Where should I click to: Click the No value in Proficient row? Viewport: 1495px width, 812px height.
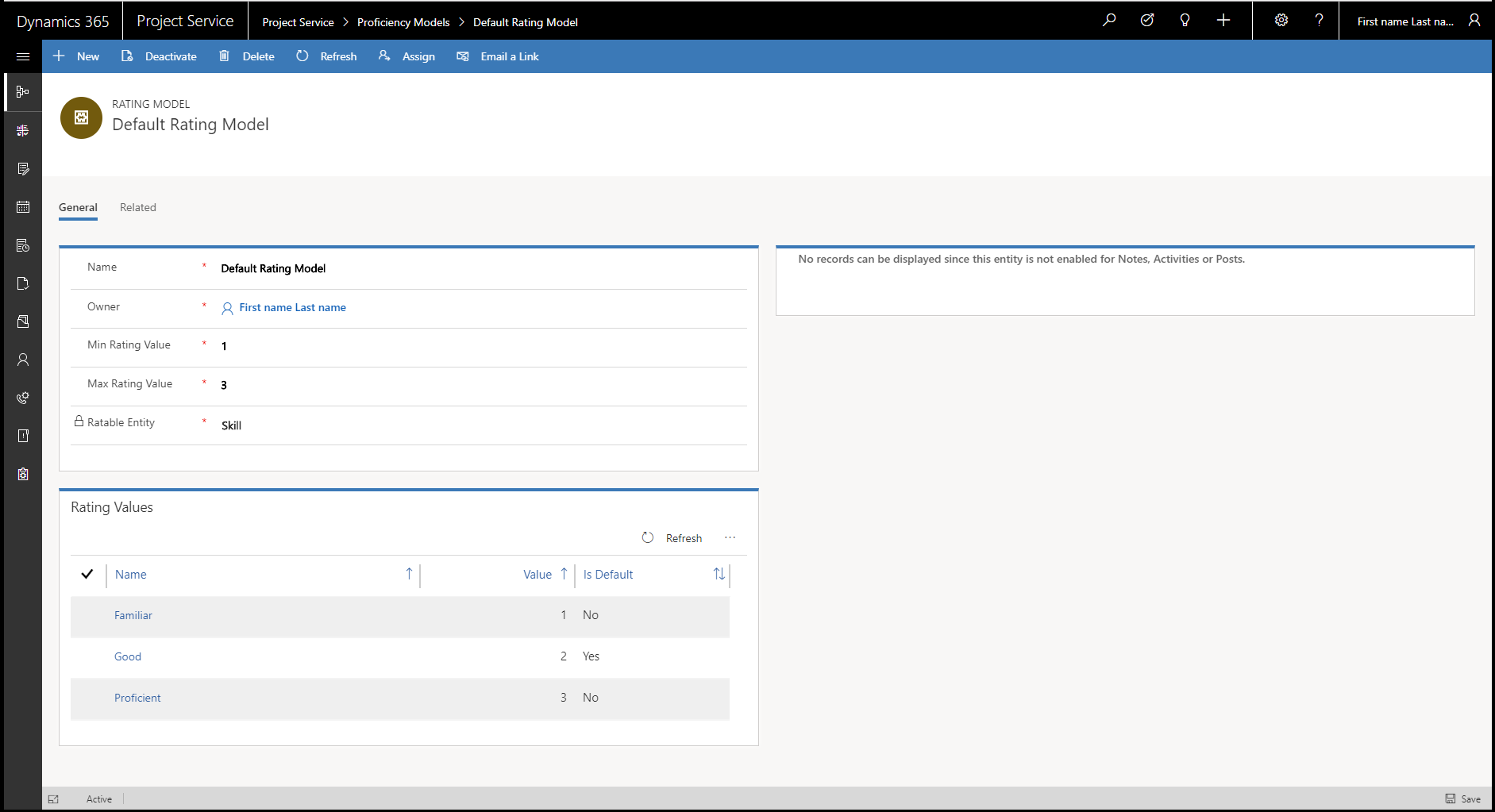(591, 698)
